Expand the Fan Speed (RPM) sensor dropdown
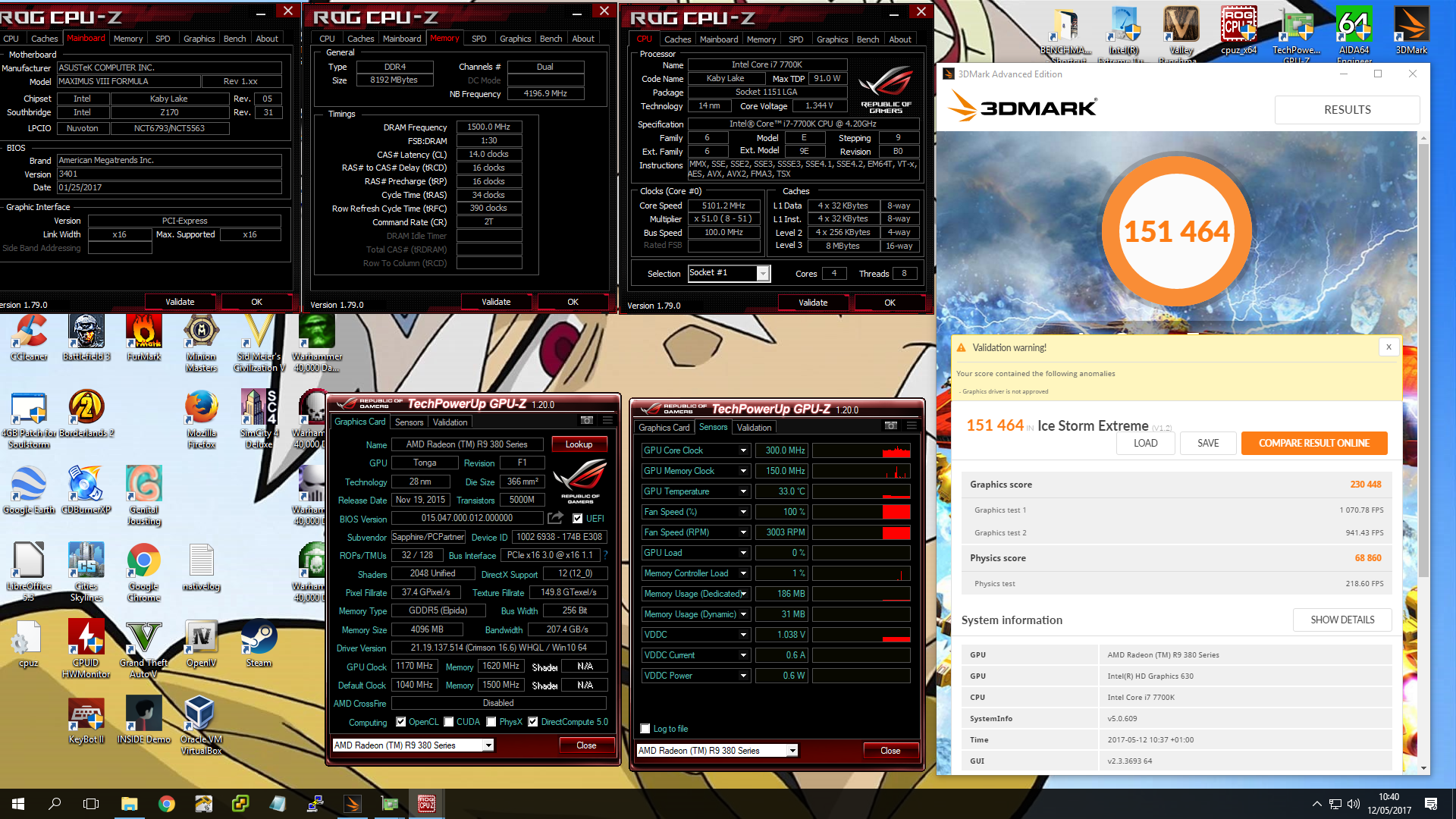This screenshot has width=1456, height=819. (x=743, y=532)
